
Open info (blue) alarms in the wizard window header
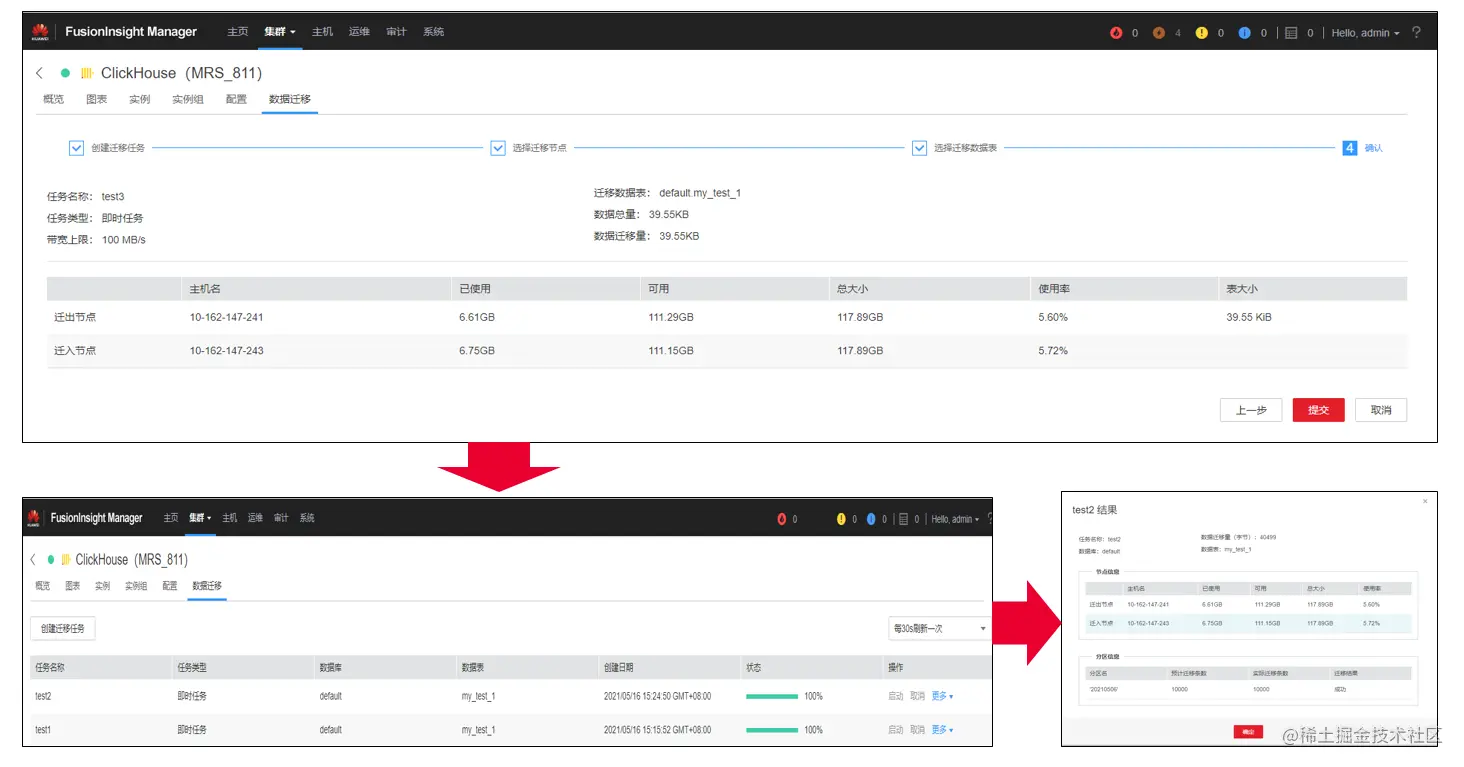(1245, 33)
